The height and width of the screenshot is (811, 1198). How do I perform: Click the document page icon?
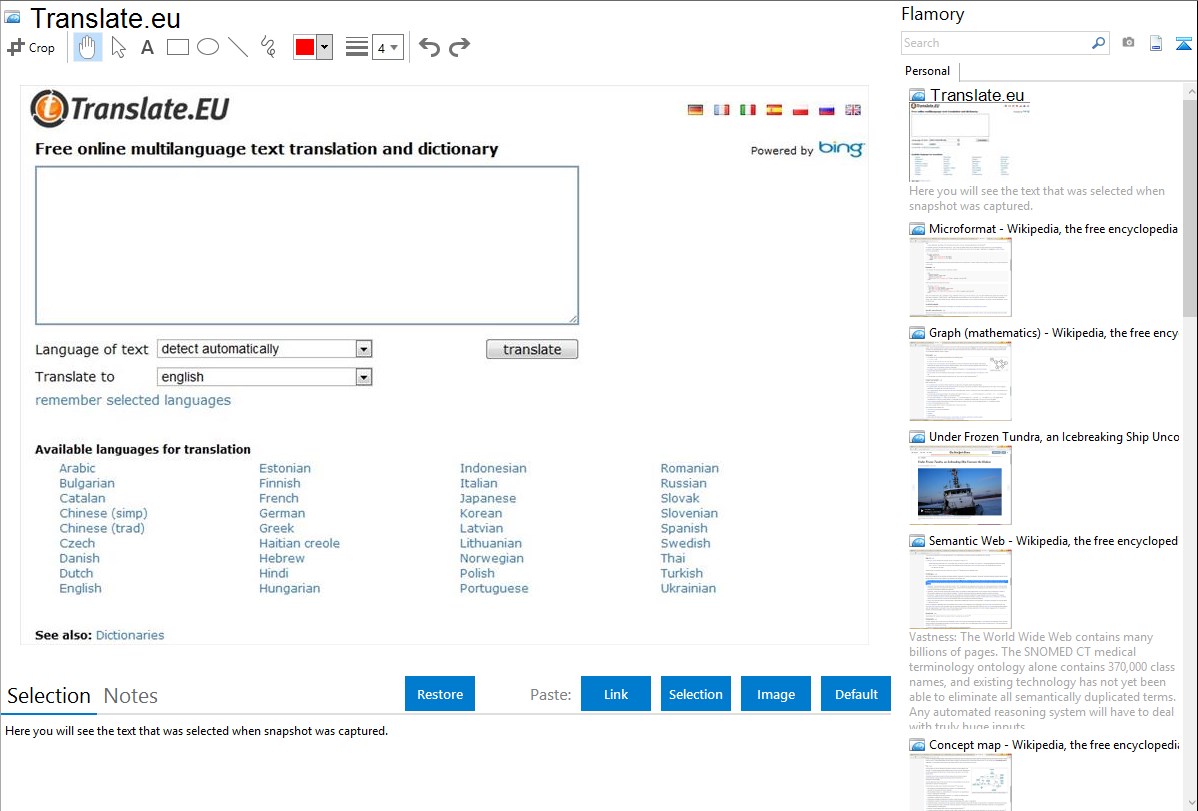point(1156,43)
